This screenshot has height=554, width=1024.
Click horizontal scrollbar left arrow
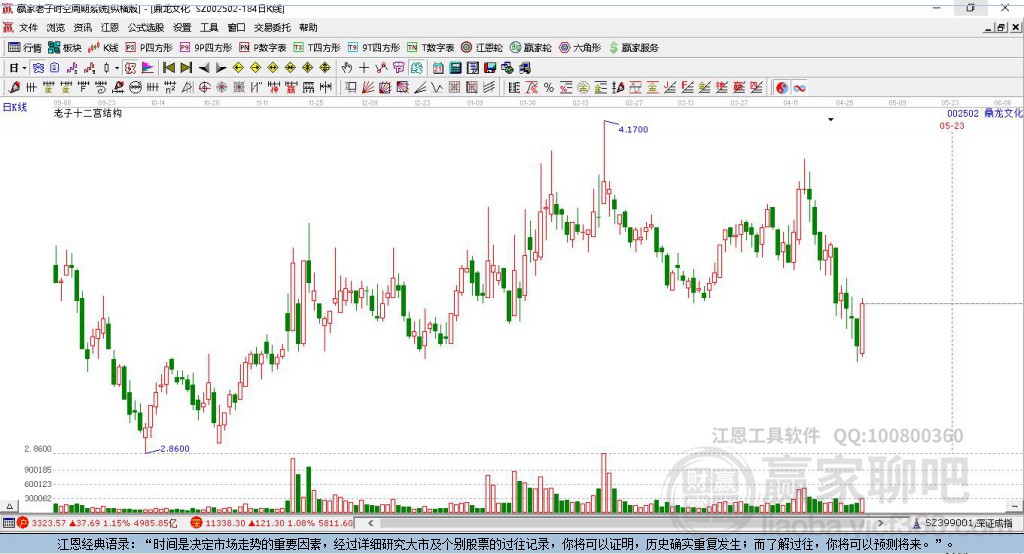click(x=370, y=523)
